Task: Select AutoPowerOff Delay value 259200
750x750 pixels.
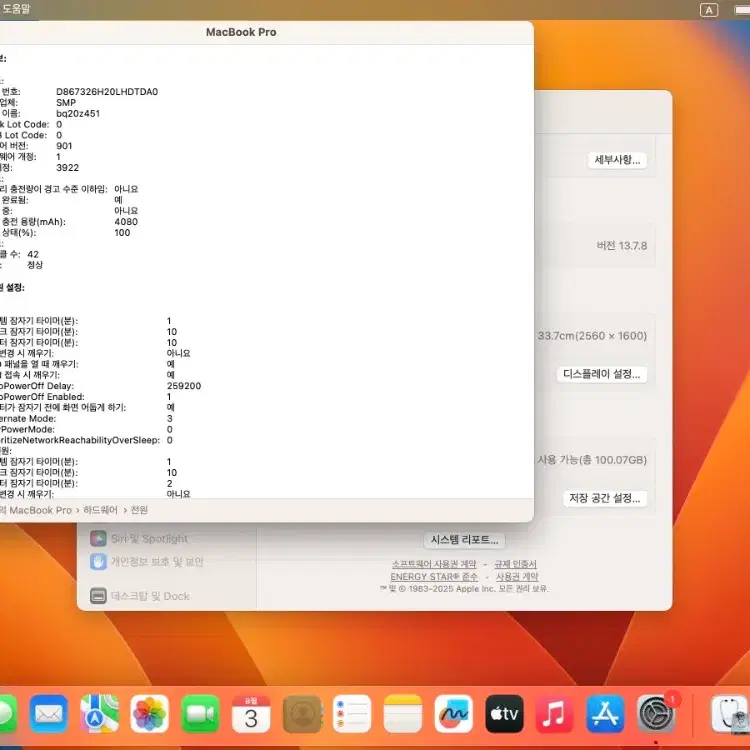Action: click(184, 386)
